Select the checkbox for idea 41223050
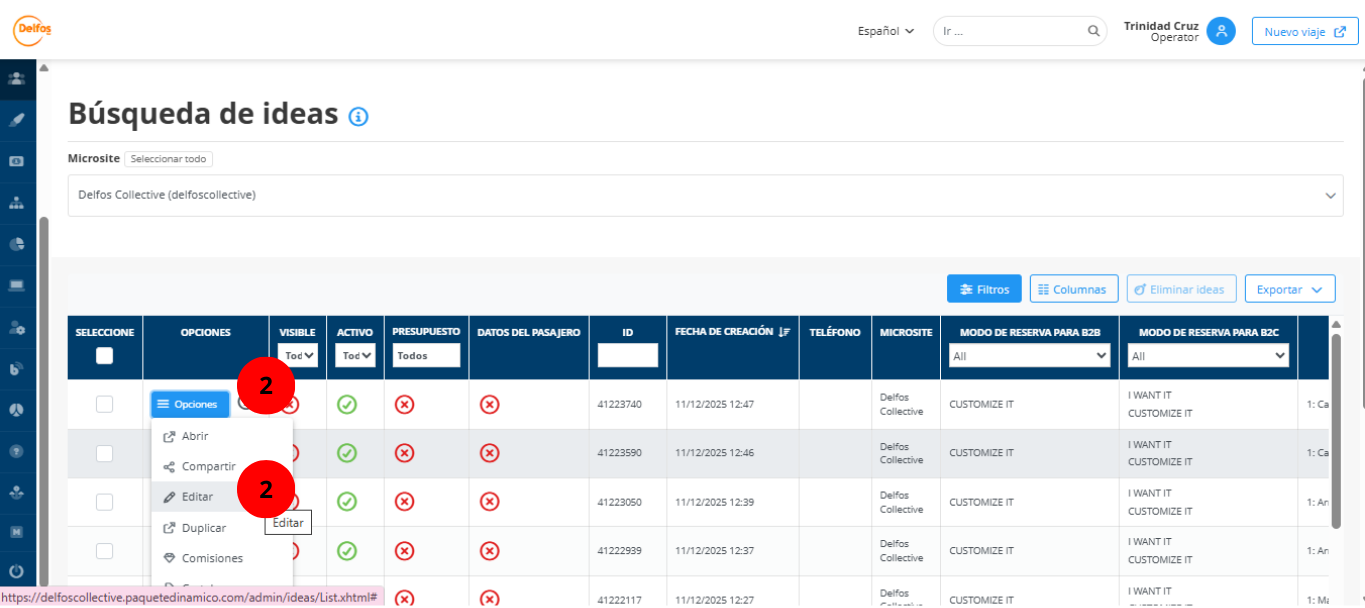 click(x=104, y=502)
